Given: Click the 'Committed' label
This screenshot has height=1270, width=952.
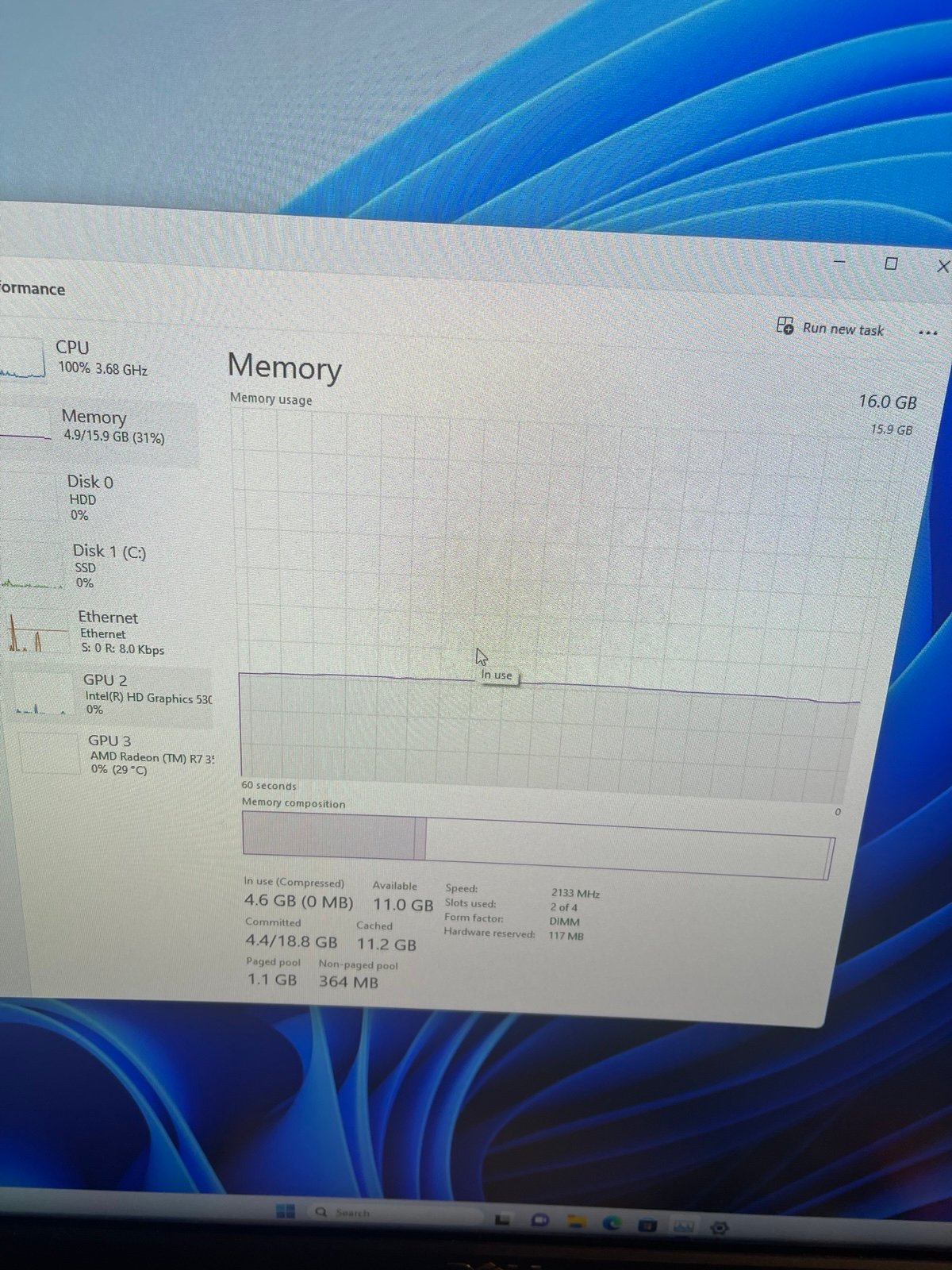Looking at the screenshot, I should click(273, 922).
